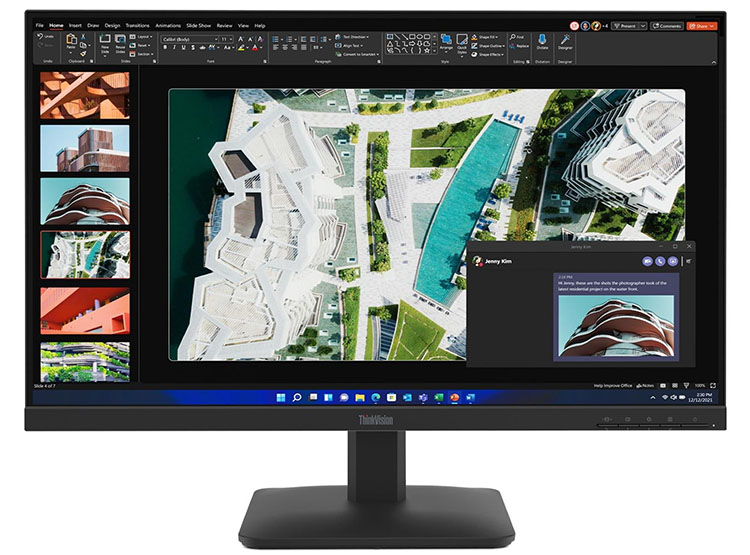The width and height of the screenshot is (750, 555).
Task: Open Teams from the taskbar
Action: point(423,398)
